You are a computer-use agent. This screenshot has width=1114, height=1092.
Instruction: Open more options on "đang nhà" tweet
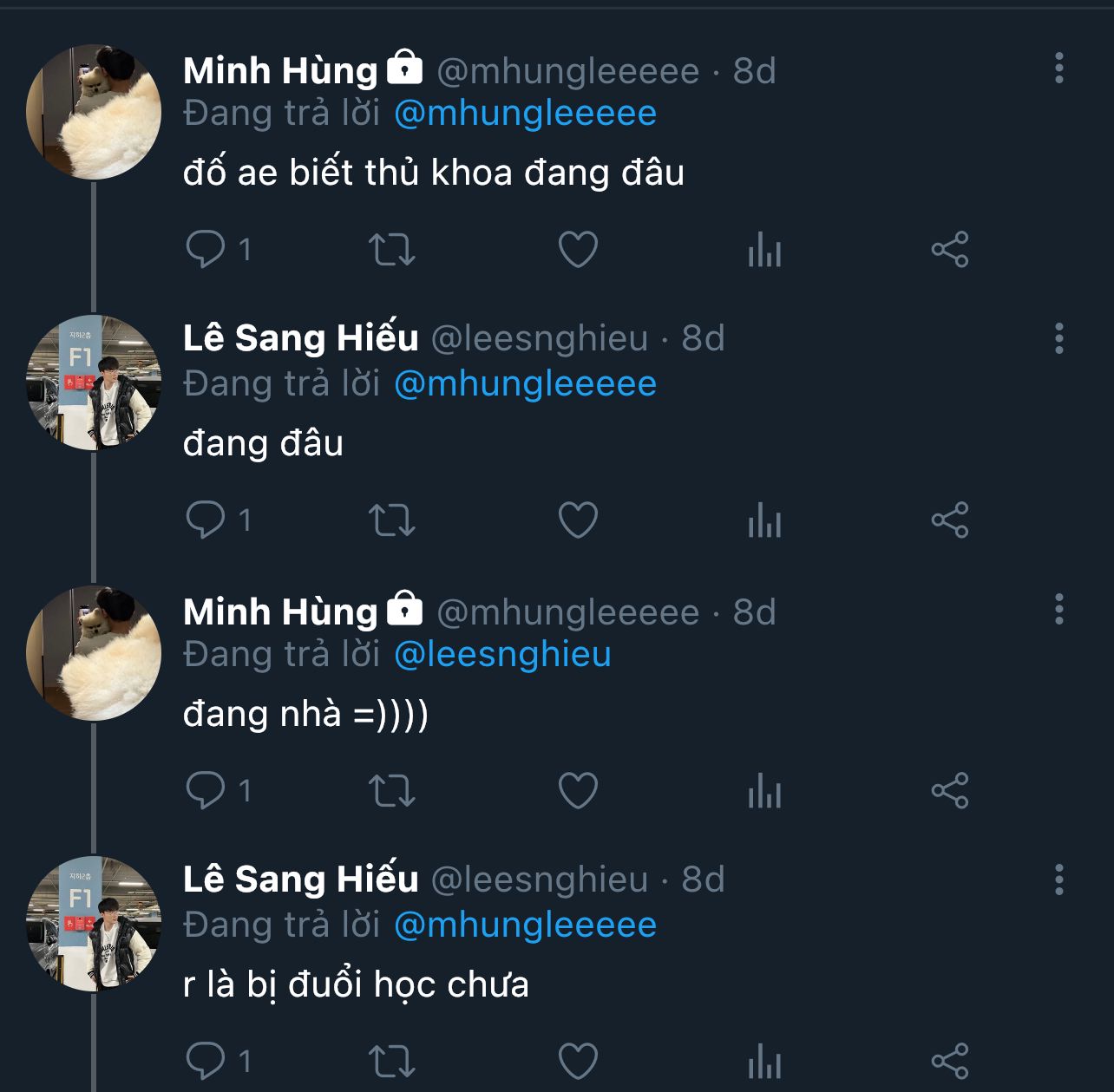tap(1058, 609)
